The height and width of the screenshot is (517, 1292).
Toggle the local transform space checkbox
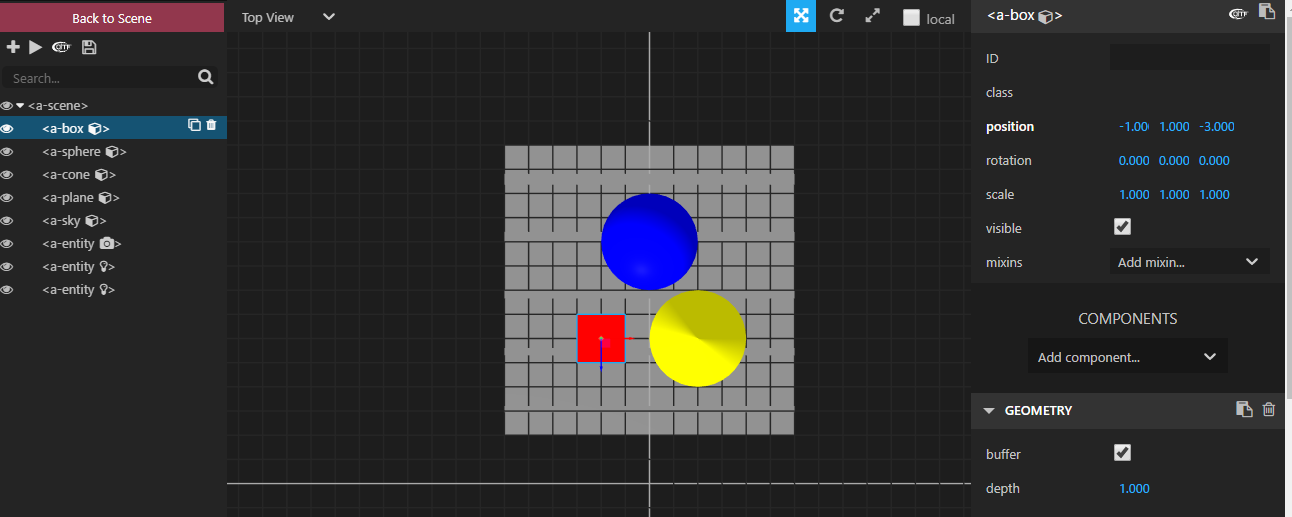tap(911, 18)
